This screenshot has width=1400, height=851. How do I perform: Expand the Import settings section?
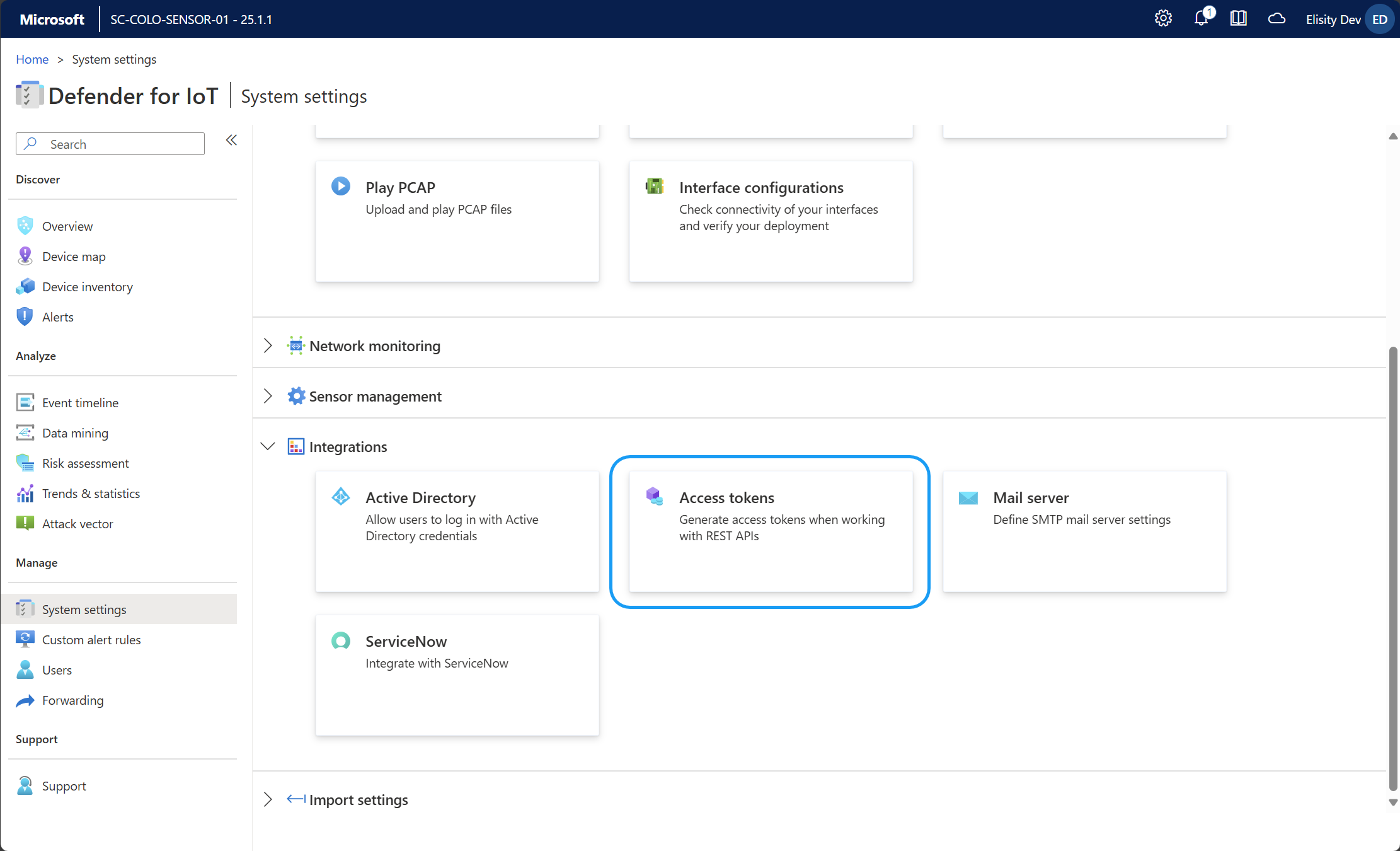click(x=268, y=799)
